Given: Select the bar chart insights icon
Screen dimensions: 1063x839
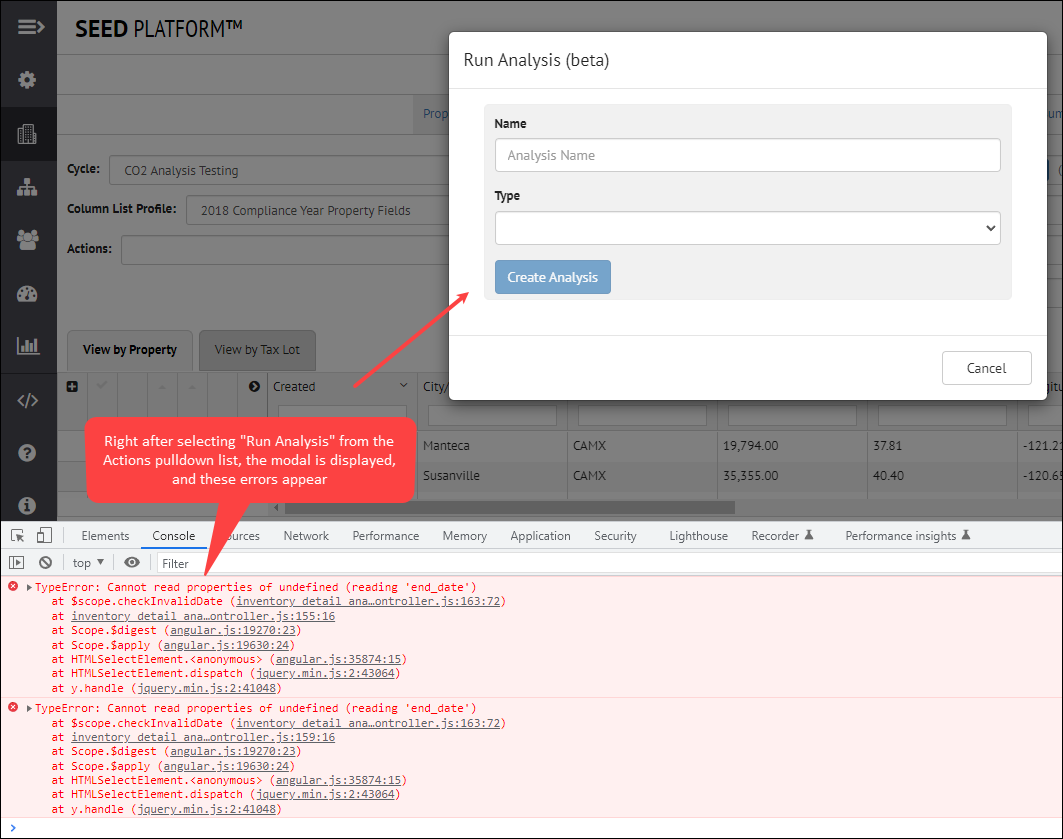Looking at the screenshot, I should click(x=28, y=346).
